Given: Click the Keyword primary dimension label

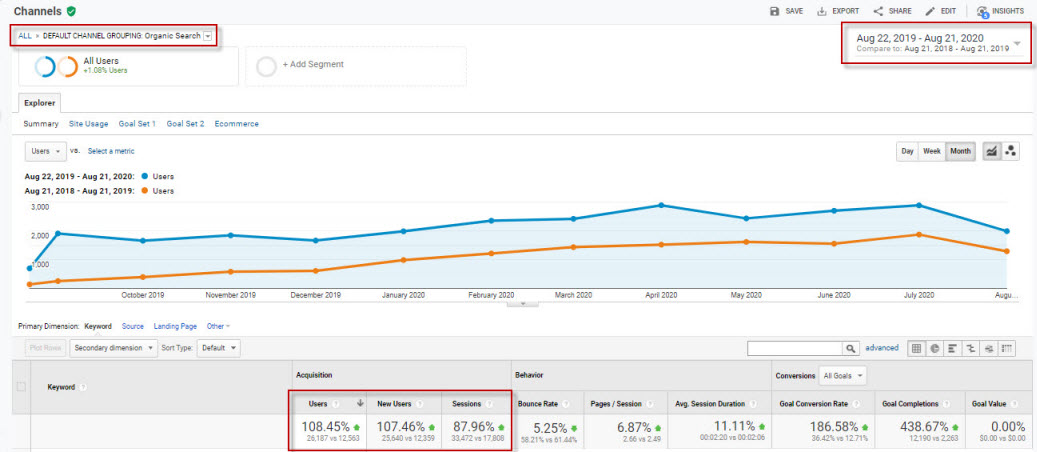Looking at the screenshot, I should click(98, 326).
